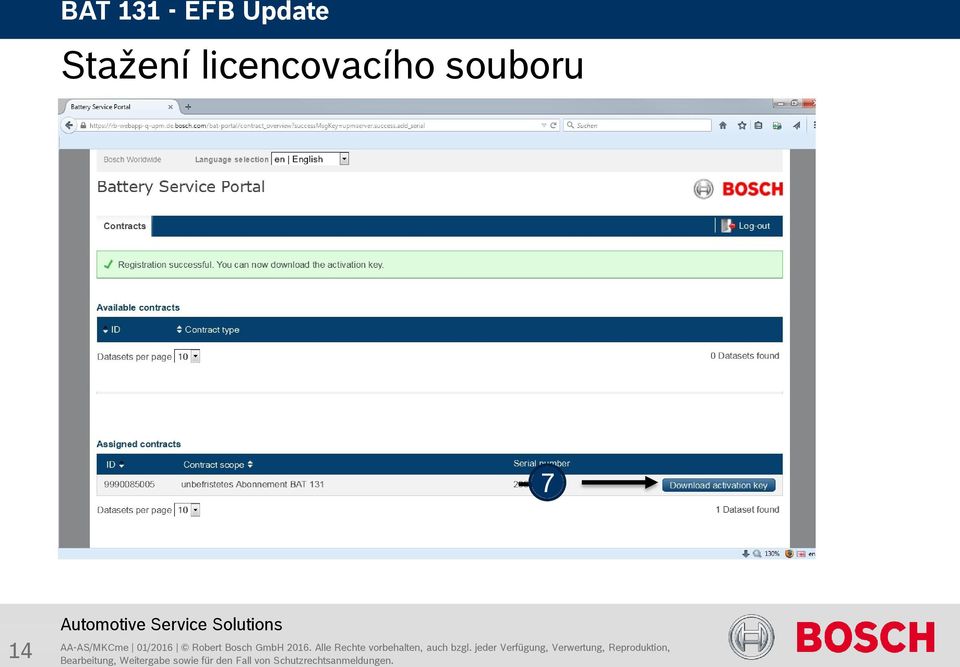Screen dimensions: 960x667
Task: Click the flag language icon in status bar
Action: click(801, 554)
